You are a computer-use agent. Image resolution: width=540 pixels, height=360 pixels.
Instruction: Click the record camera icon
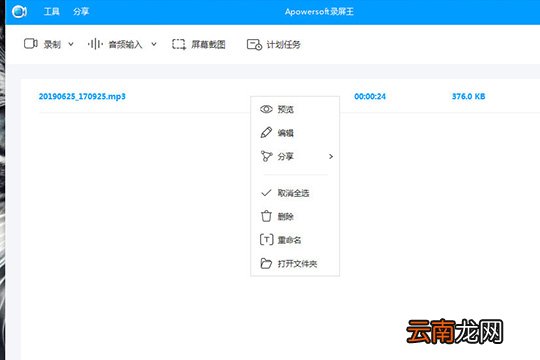[x=31, y=44]
